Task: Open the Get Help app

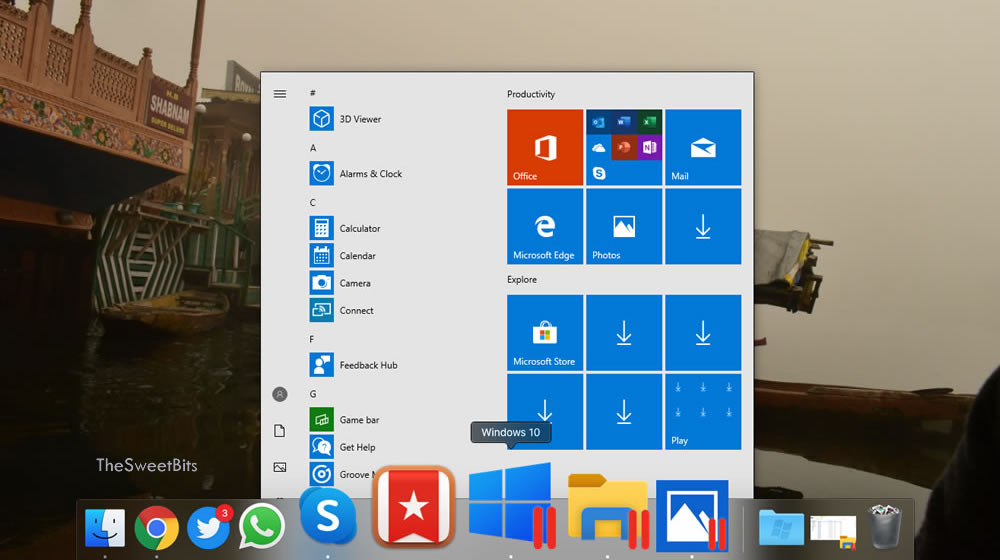Action: pos(342,447)
